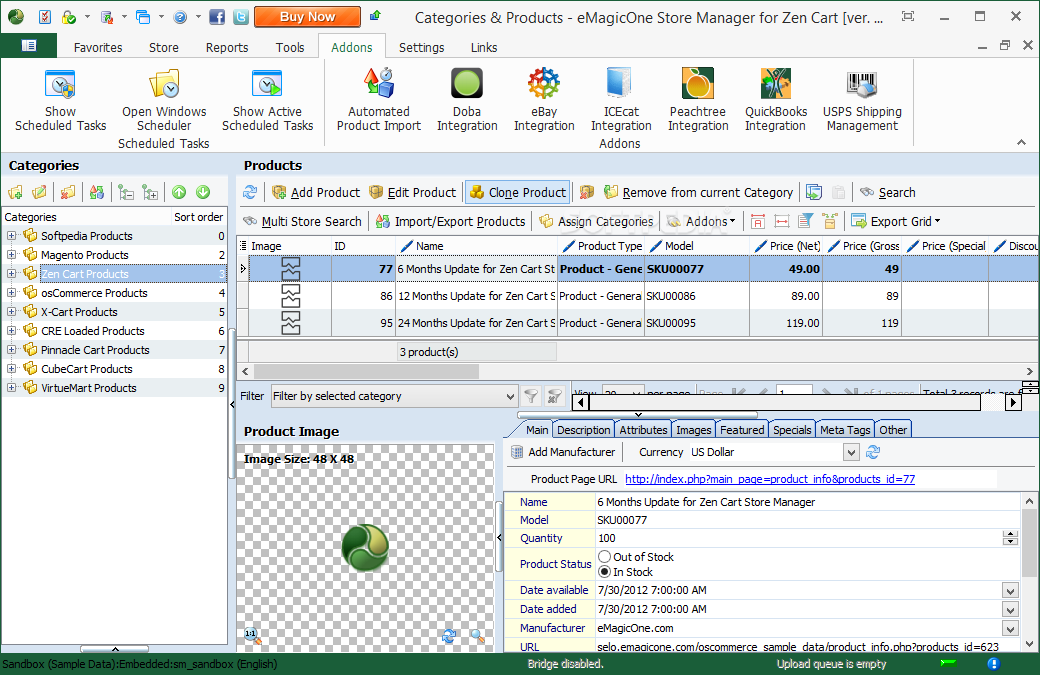Open Show Scheduled Tasks
1040x675 pixels.
point(60,101)
